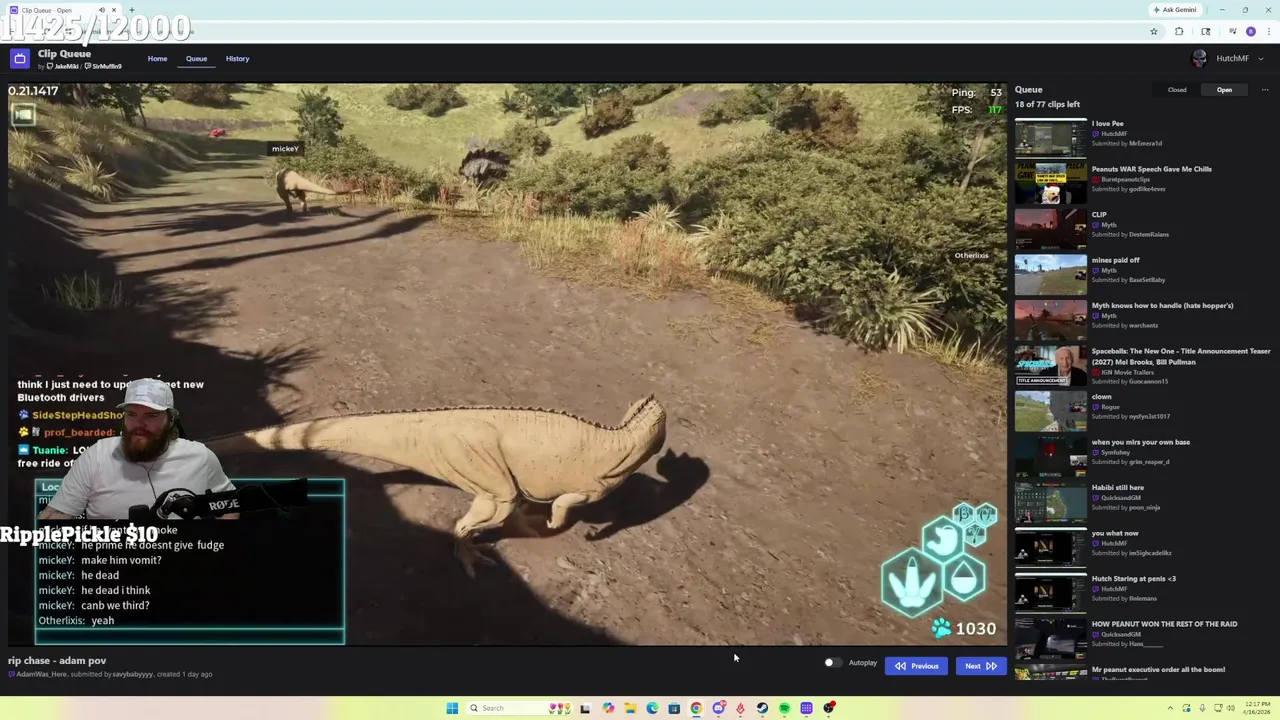
Task: Click the Burntpeanutclips channel name
Action: pos(1125,180)
